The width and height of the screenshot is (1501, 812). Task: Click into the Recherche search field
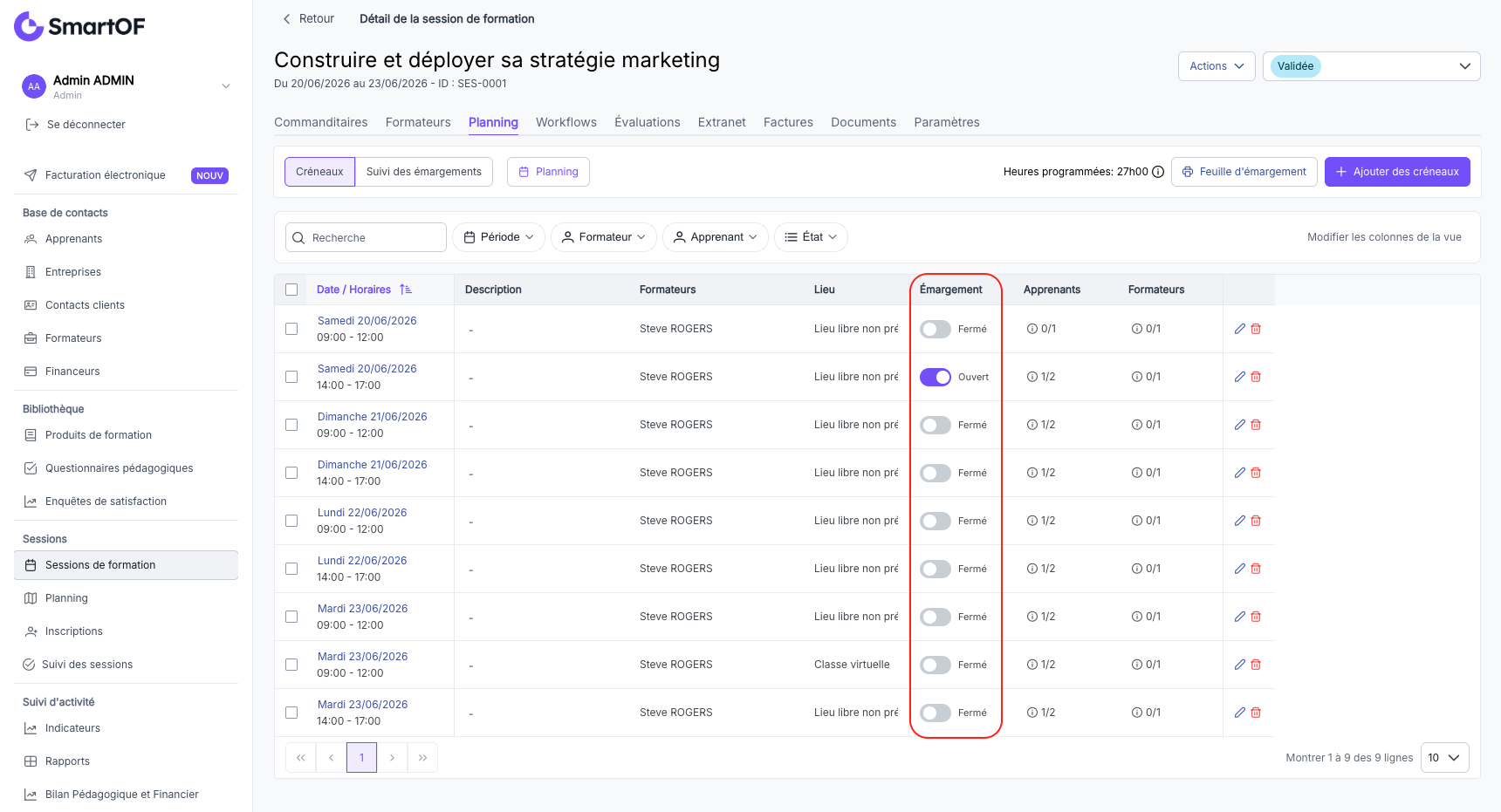(366, 237)
